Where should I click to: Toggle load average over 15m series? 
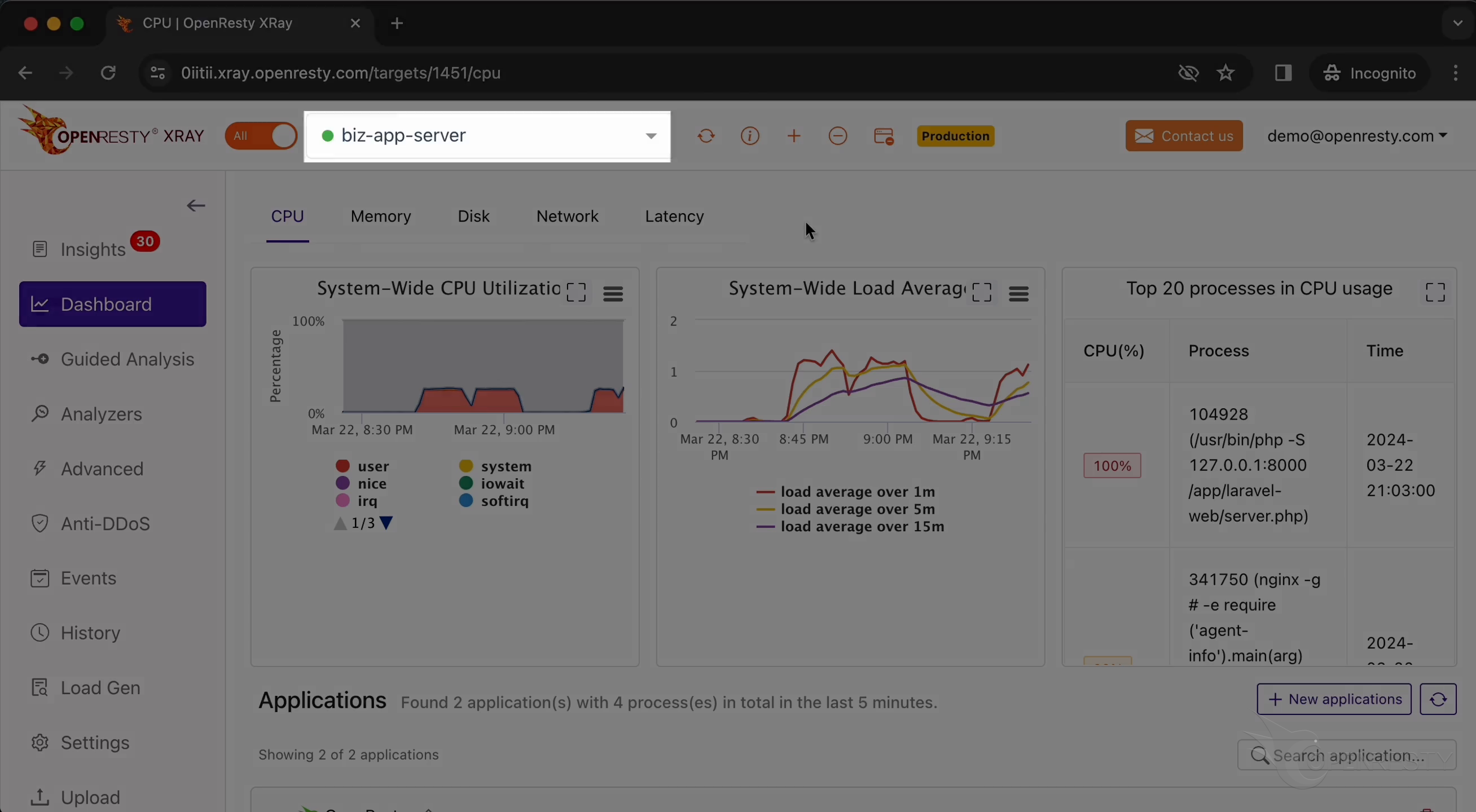click(x=850, y=526)
